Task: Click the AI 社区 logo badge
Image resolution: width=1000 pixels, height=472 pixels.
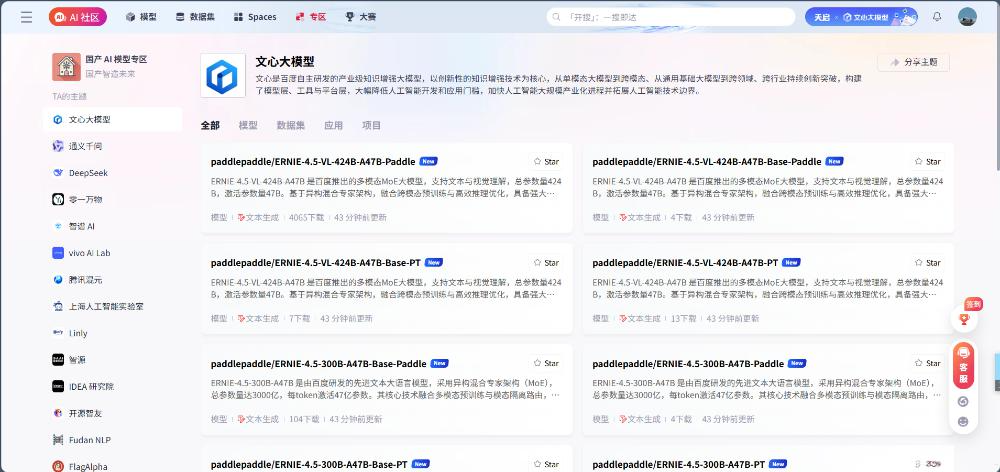Action: coord(78,17)
